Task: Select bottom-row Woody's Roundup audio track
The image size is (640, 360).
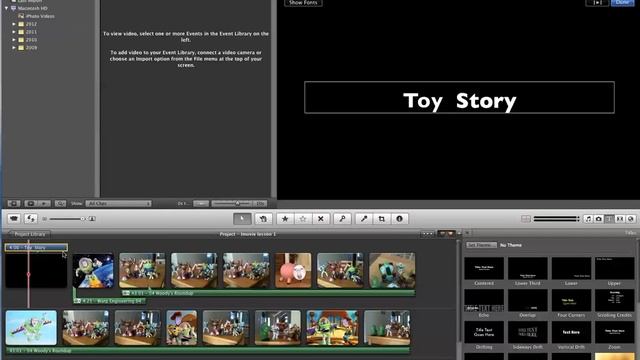Action: click(207, 350)
